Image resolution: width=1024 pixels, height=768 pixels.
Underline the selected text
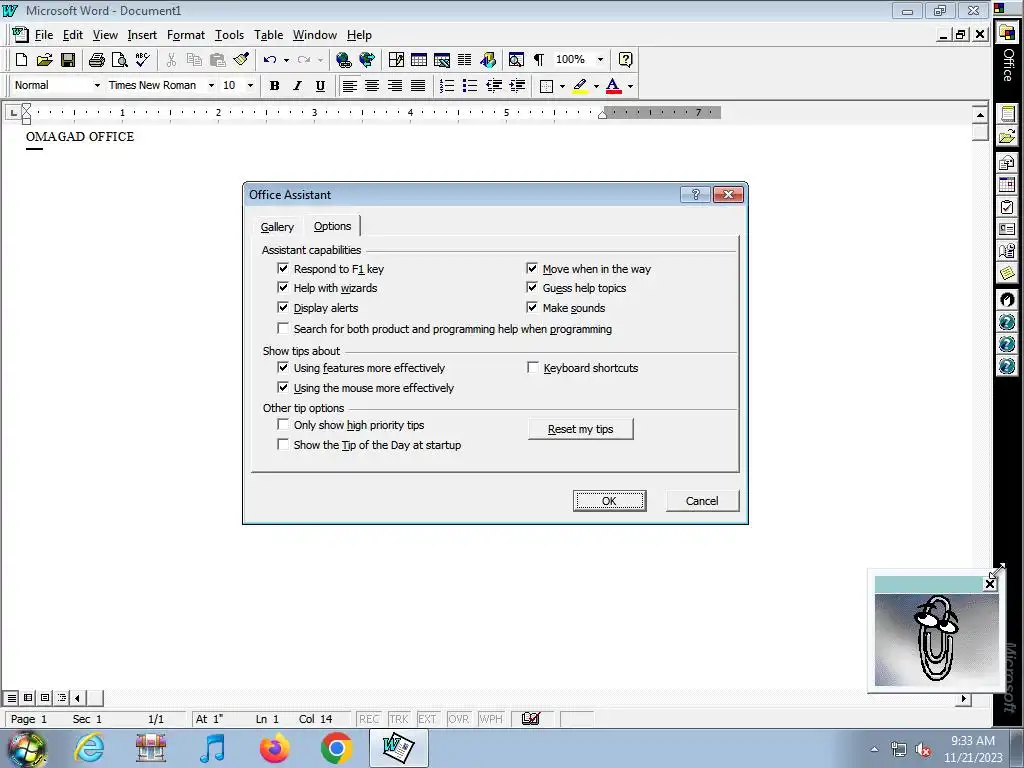[320, 86]
